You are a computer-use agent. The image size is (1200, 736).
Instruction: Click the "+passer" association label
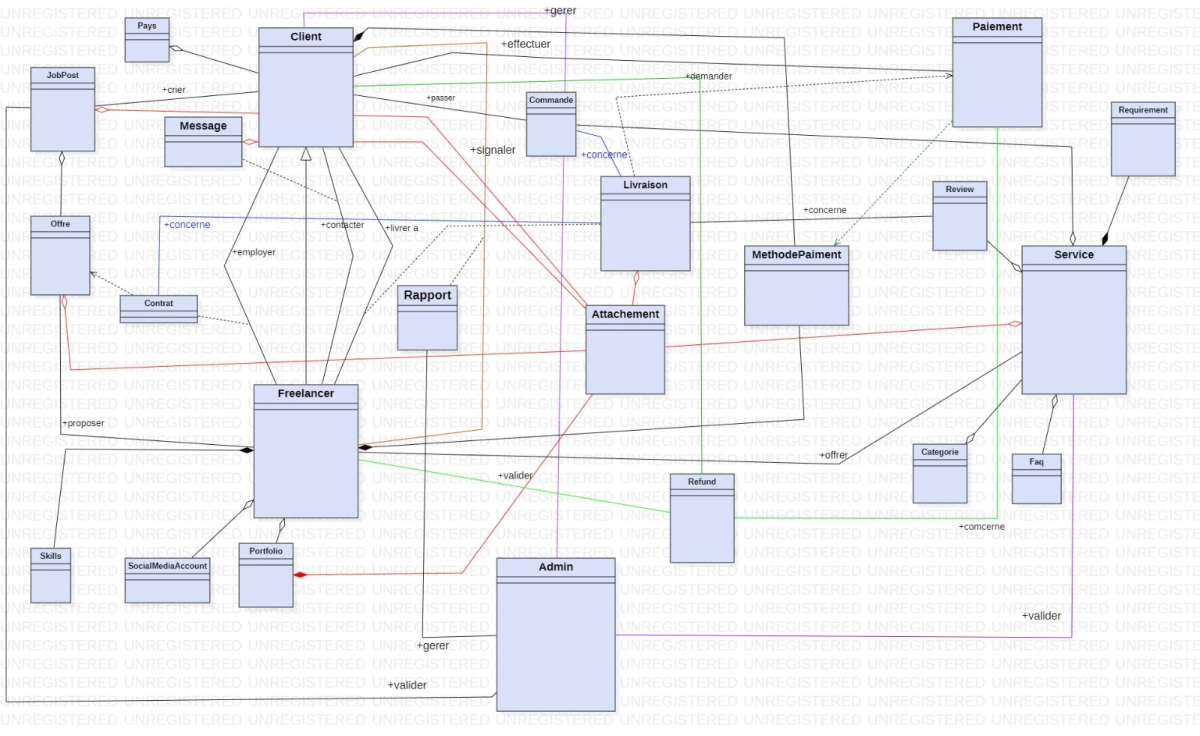440,98
